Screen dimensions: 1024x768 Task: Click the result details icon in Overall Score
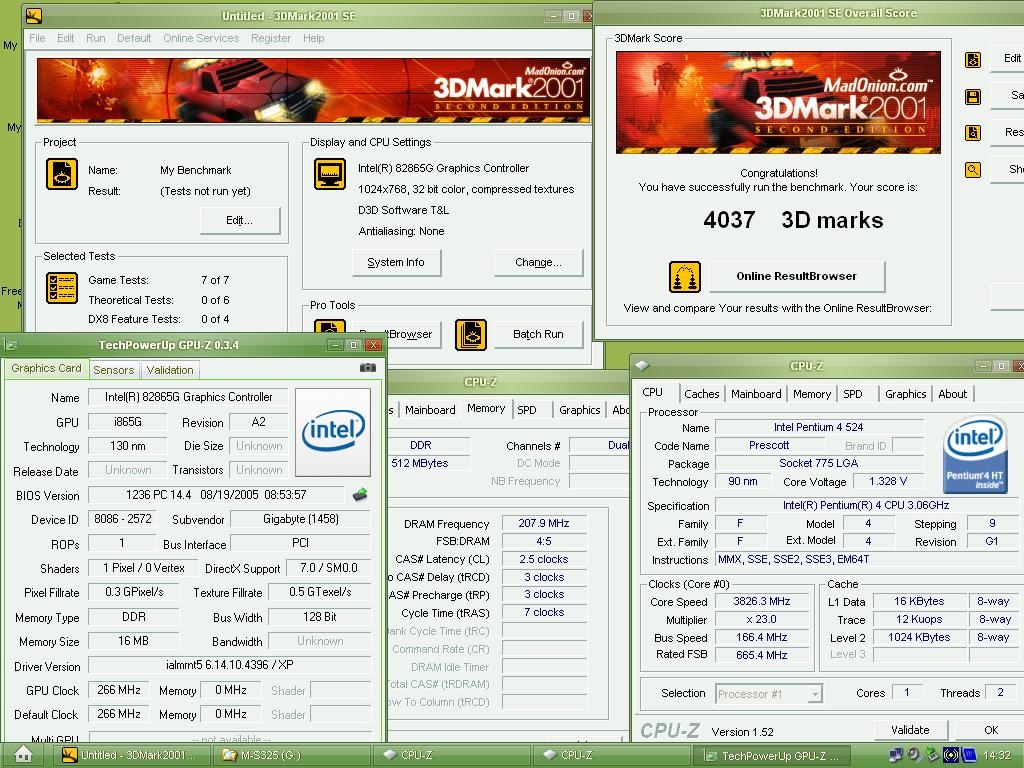pyautogui.click(x=972, y=133)
